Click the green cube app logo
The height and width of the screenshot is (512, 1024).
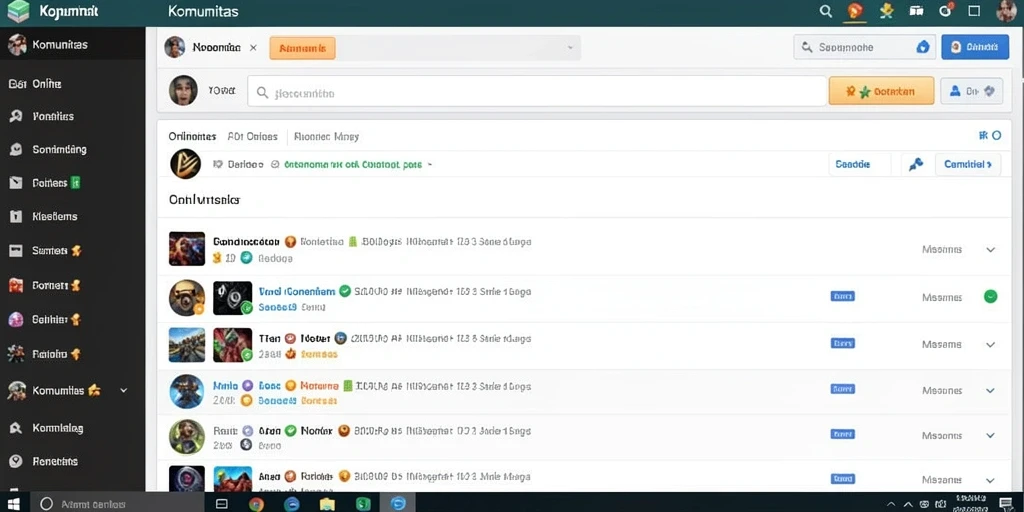click(18, 11)
